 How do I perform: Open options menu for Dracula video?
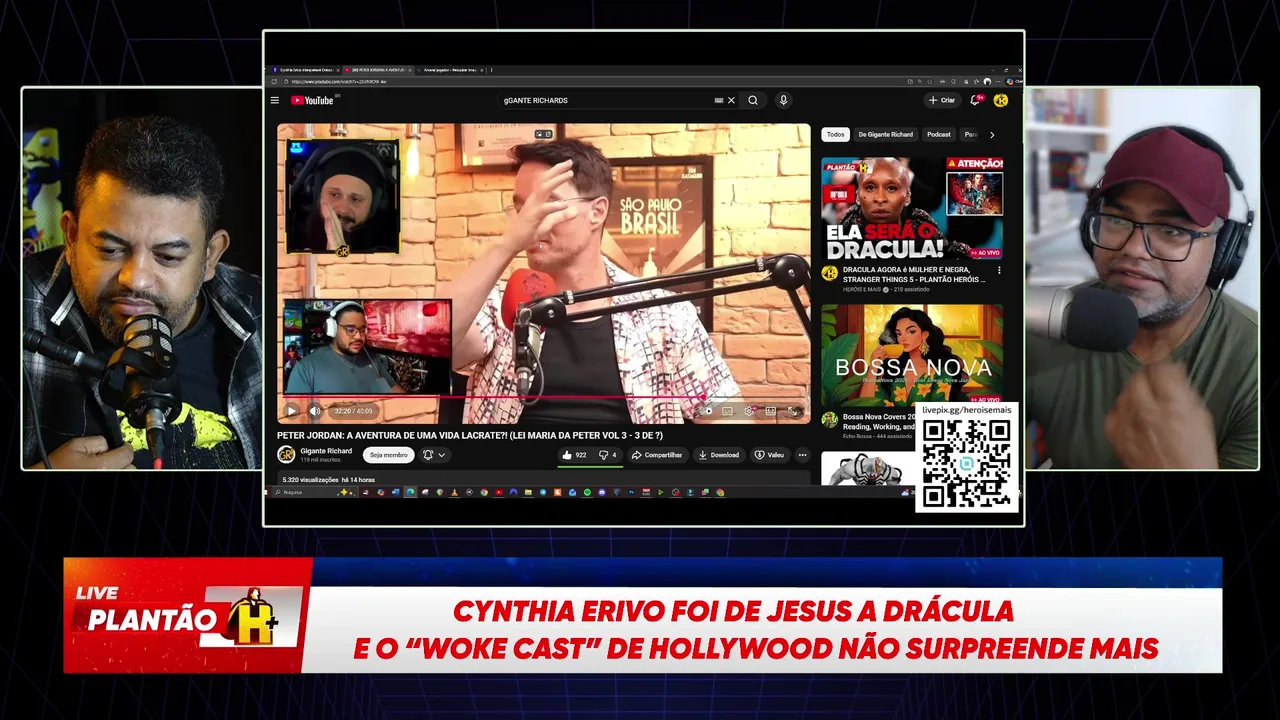pos(999,270)
